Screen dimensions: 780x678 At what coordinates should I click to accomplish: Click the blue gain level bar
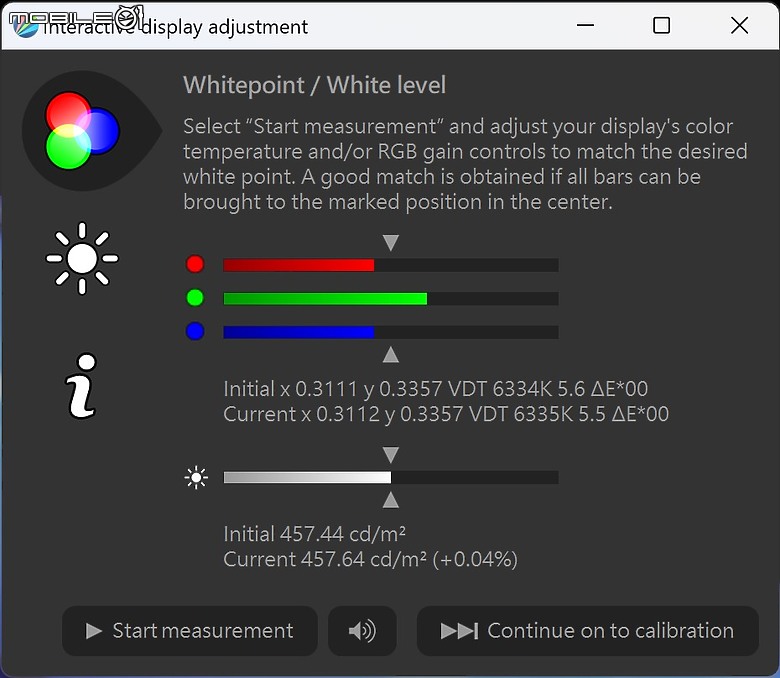[x=391, y=332]
